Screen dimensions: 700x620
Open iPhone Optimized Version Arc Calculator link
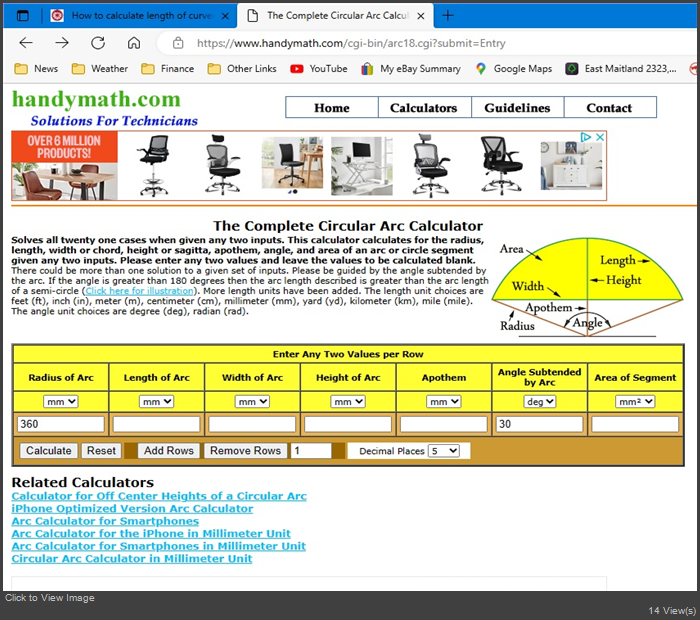132,508
